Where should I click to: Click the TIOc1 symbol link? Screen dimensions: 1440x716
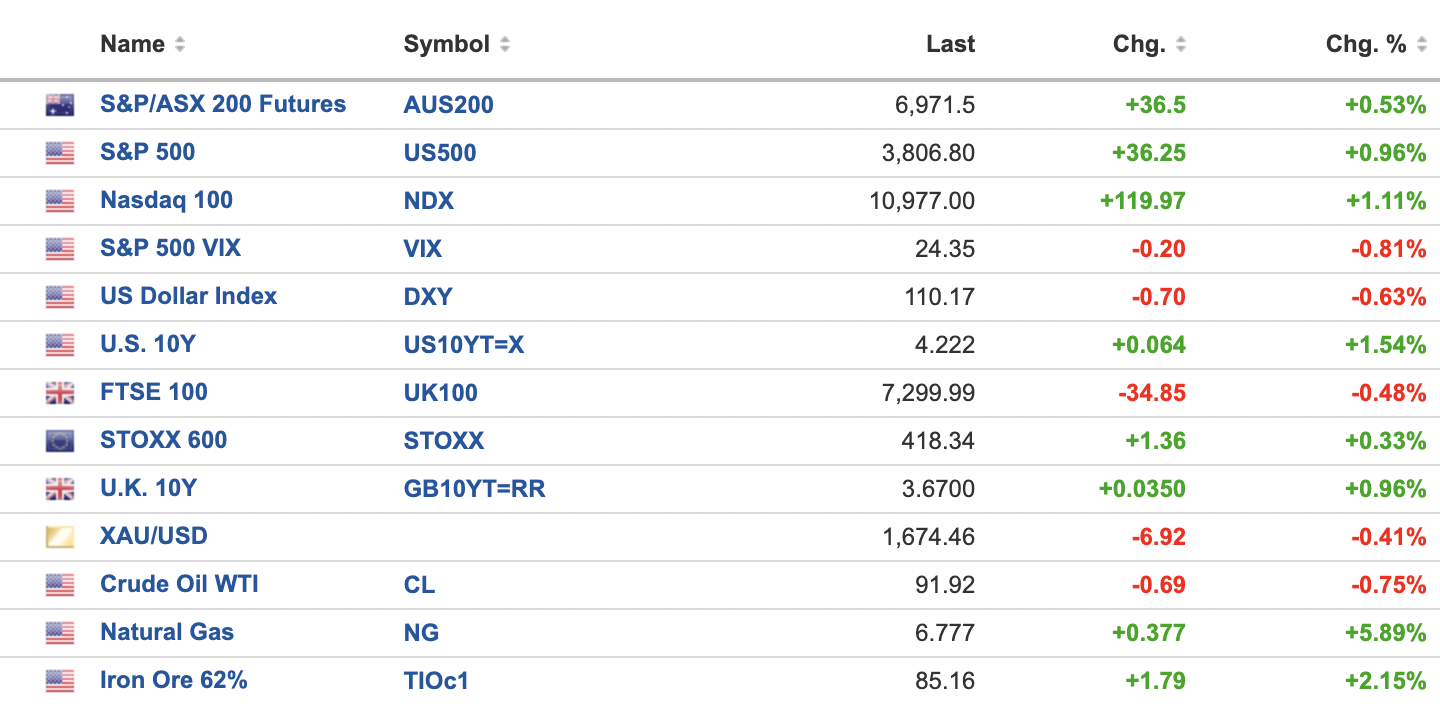click(x=436, y=681)
